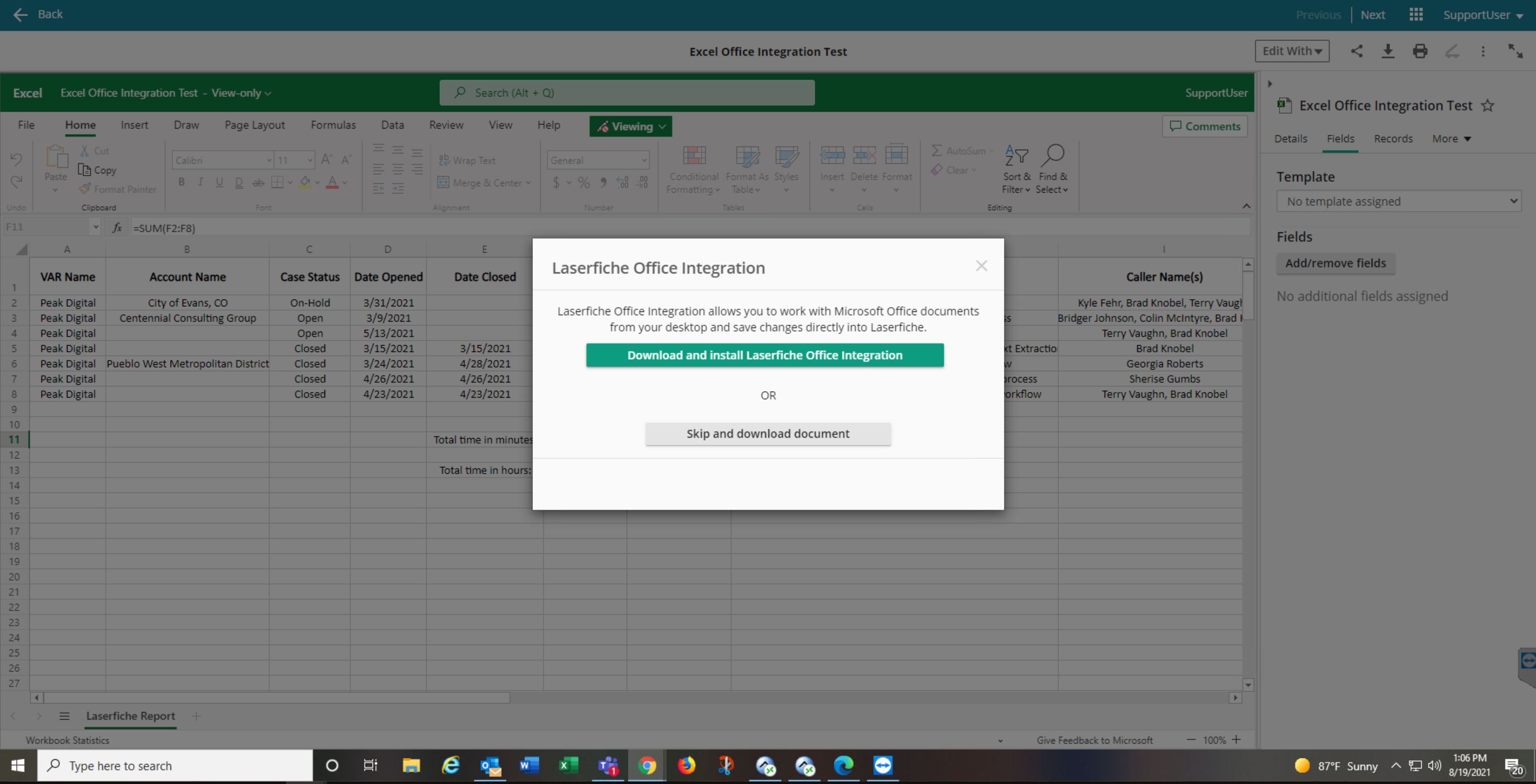Viewport: 1536px width, 784px height.
Task: Open the SupportUser account menu
Action: pos(1482,15)
